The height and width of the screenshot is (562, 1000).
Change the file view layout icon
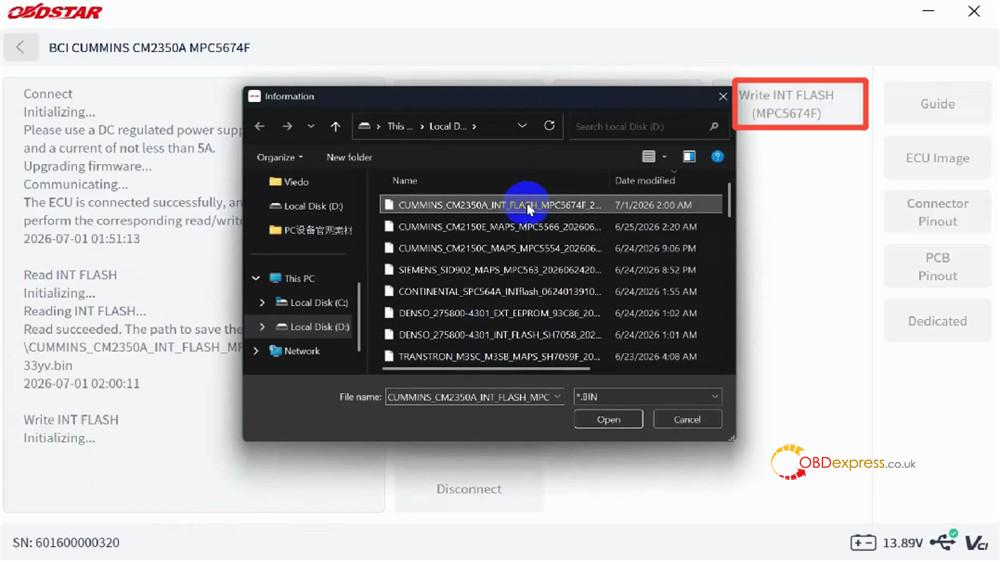(649, 157)
